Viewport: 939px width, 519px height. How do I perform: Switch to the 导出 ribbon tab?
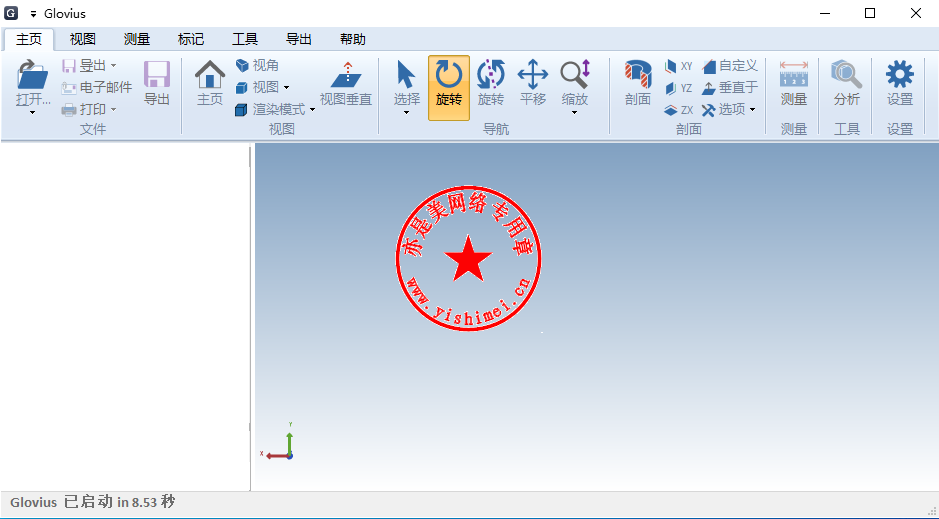pos(299,40)
